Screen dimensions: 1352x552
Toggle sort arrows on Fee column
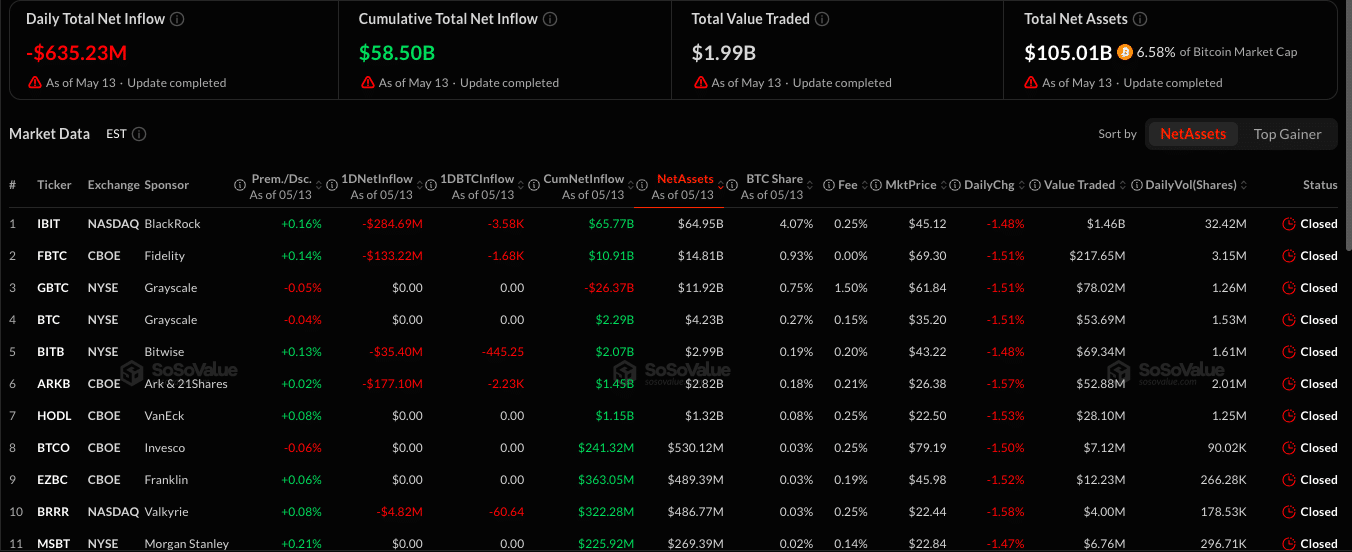tap(864, 185)
